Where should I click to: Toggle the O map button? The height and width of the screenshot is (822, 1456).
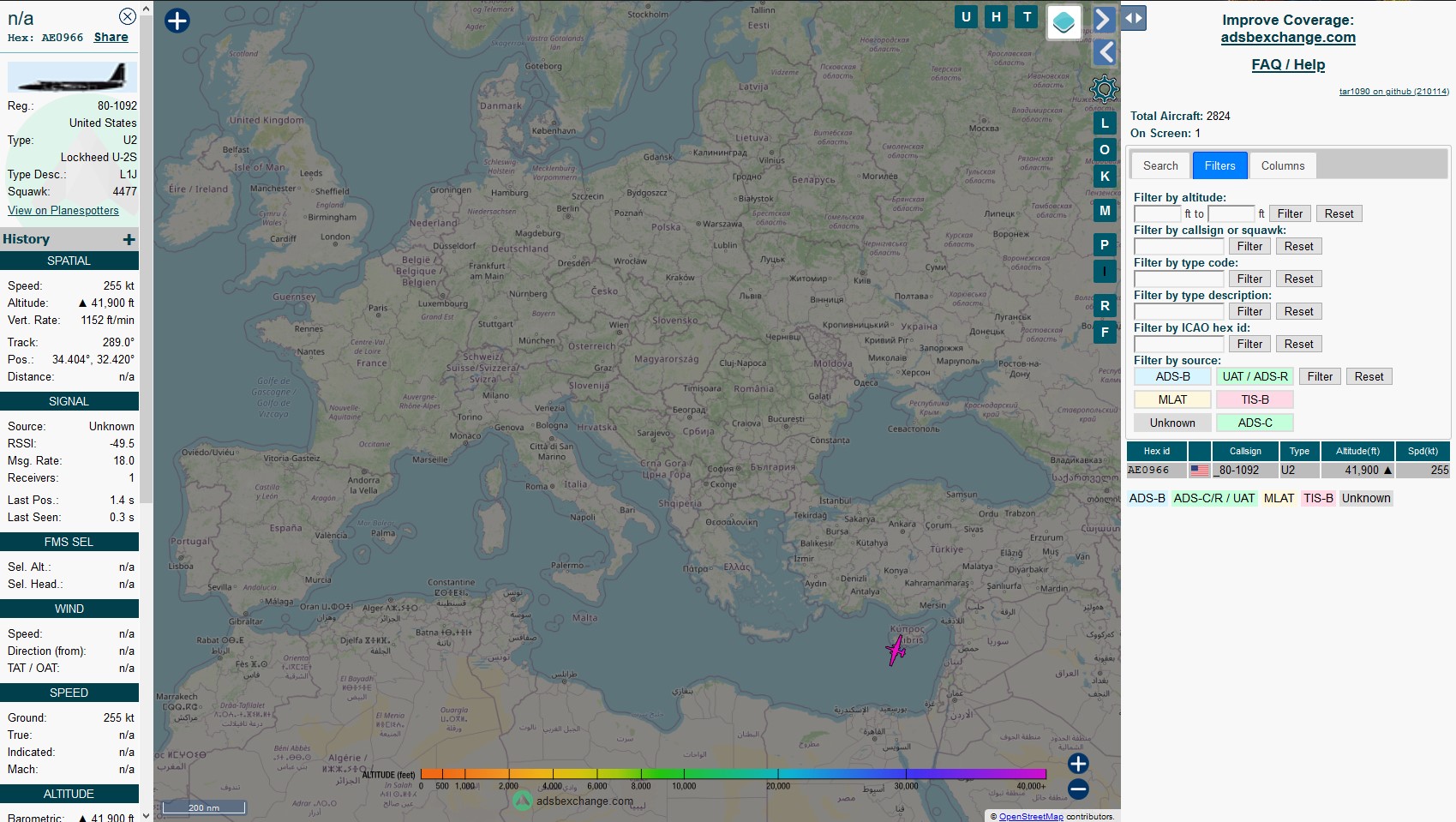point(1105,150)
